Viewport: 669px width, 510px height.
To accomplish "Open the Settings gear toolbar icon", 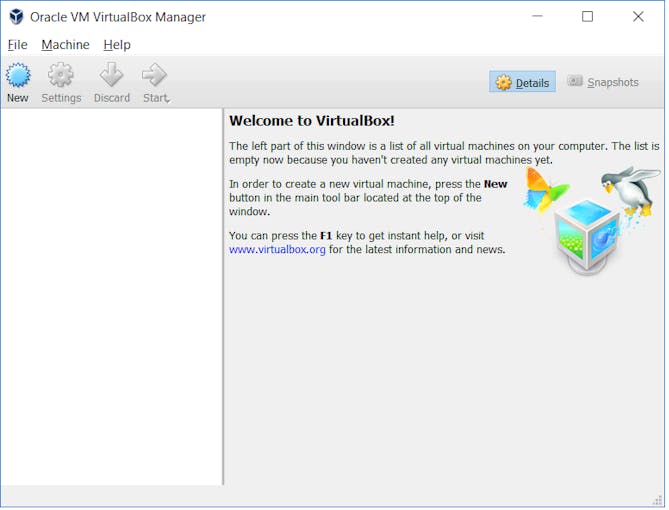I will click(61, 75).
